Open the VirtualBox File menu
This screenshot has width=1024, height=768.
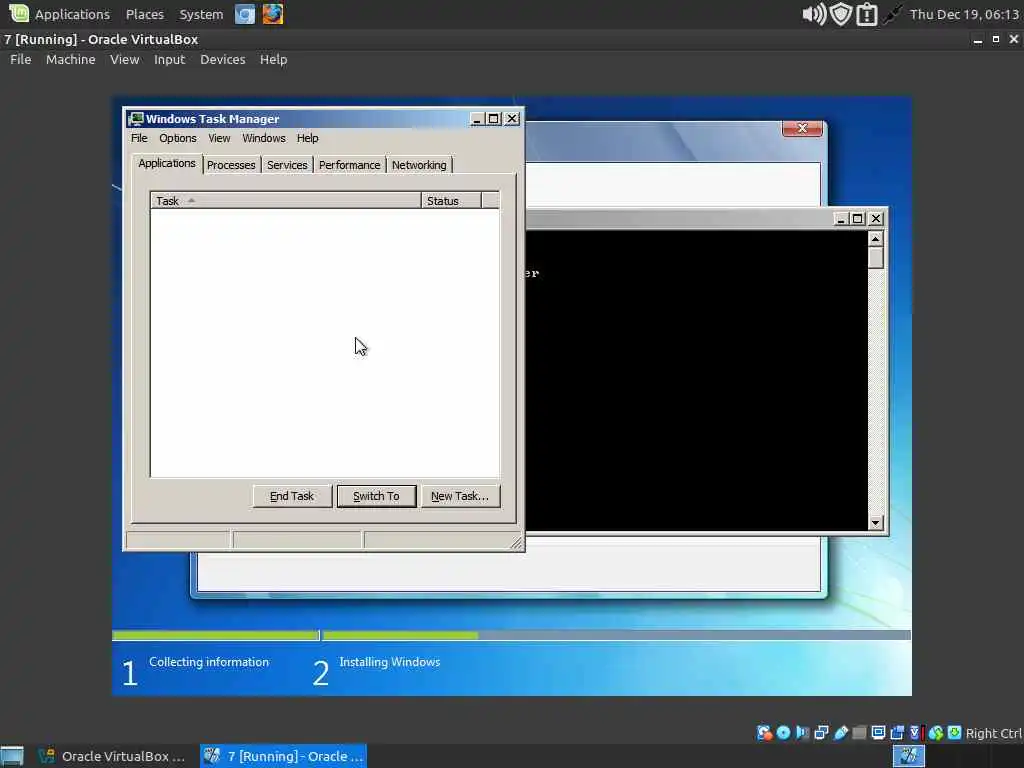(20, 59)
